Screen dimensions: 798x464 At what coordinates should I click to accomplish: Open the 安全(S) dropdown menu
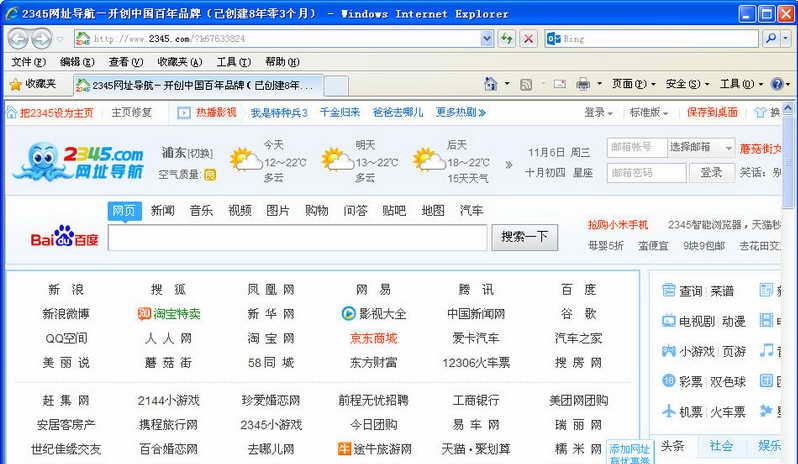(687, 84)
